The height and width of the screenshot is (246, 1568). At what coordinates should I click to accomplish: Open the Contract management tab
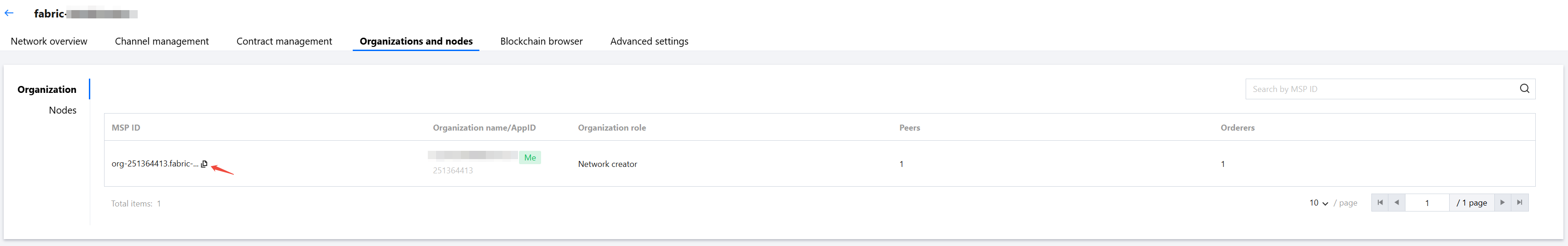pyautogui.click(x=284, y=41)
